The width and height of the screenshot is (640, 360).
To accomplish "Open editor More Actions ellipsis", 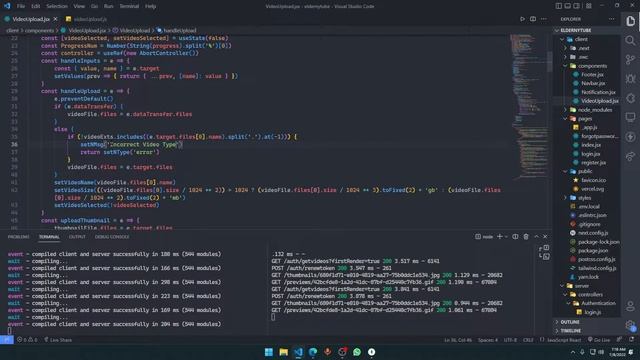I will [544, 19].
